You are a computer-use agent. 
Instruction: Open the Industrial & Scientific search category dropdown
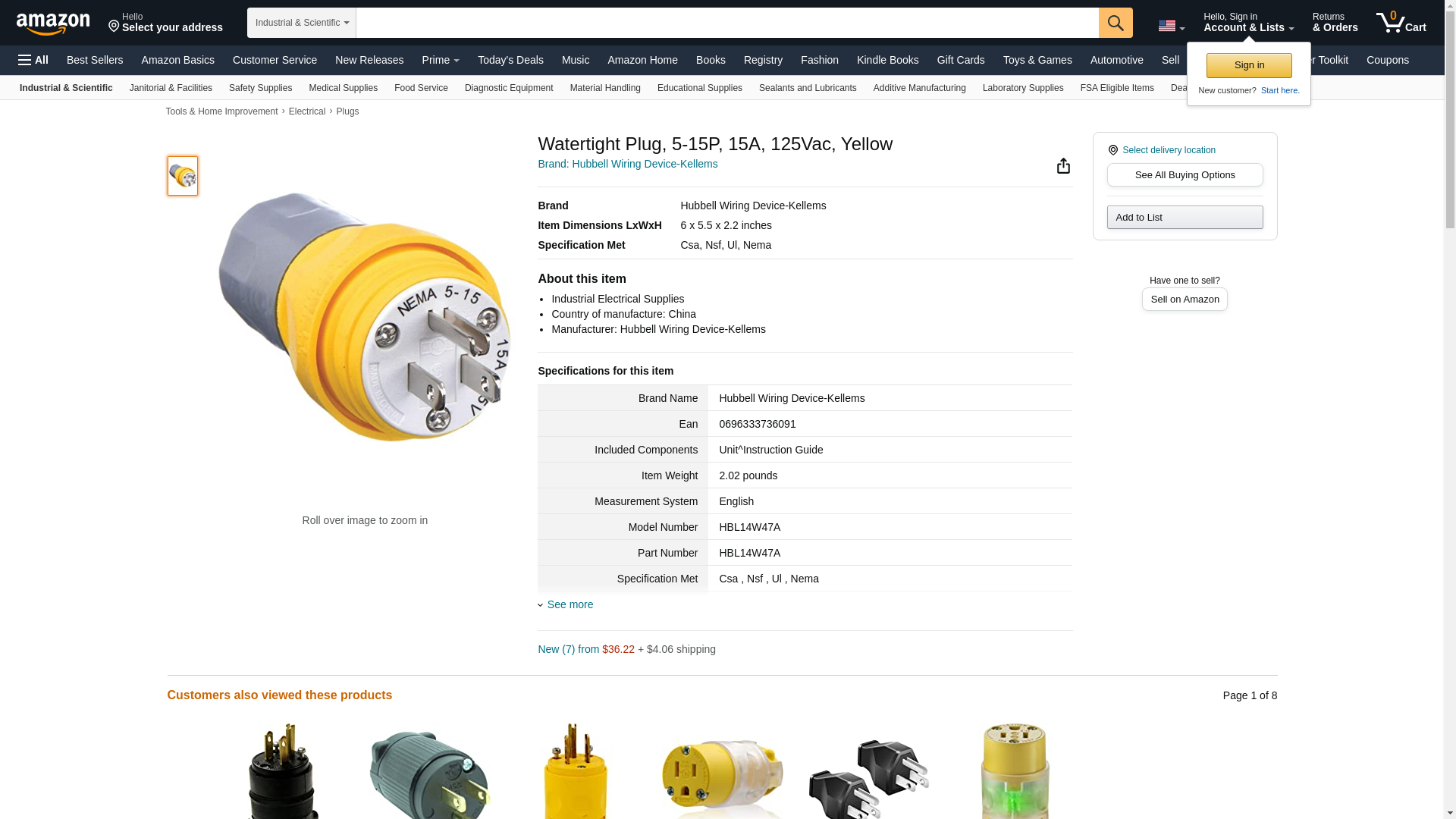[x=302, y=23]
